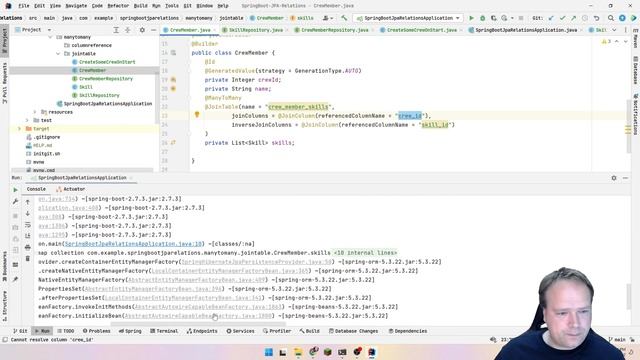Image resolution: width=640 pixels, height=360 pixels.
Task: Open the Endpoints tool window
Action: [x=202, y=331]
